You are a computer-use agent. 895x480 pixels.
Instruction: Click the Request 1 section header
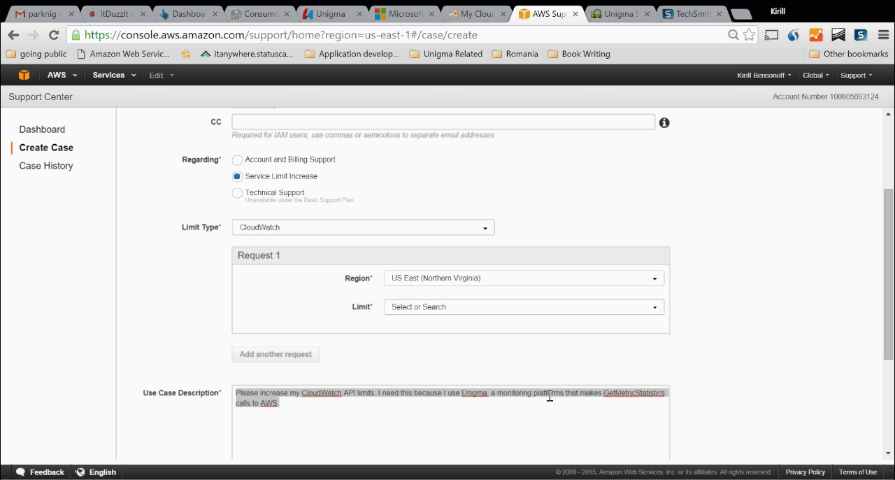pos(451,256)
